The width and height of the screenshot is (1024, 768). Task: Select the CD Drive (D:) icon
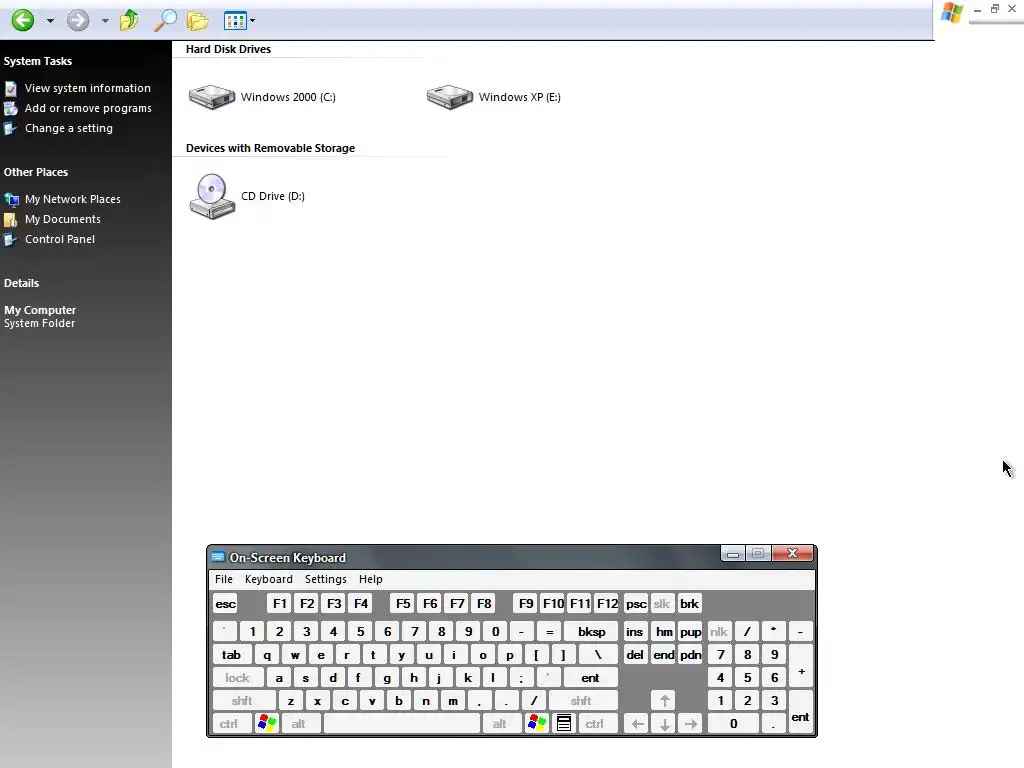click(x=212, y=197)
